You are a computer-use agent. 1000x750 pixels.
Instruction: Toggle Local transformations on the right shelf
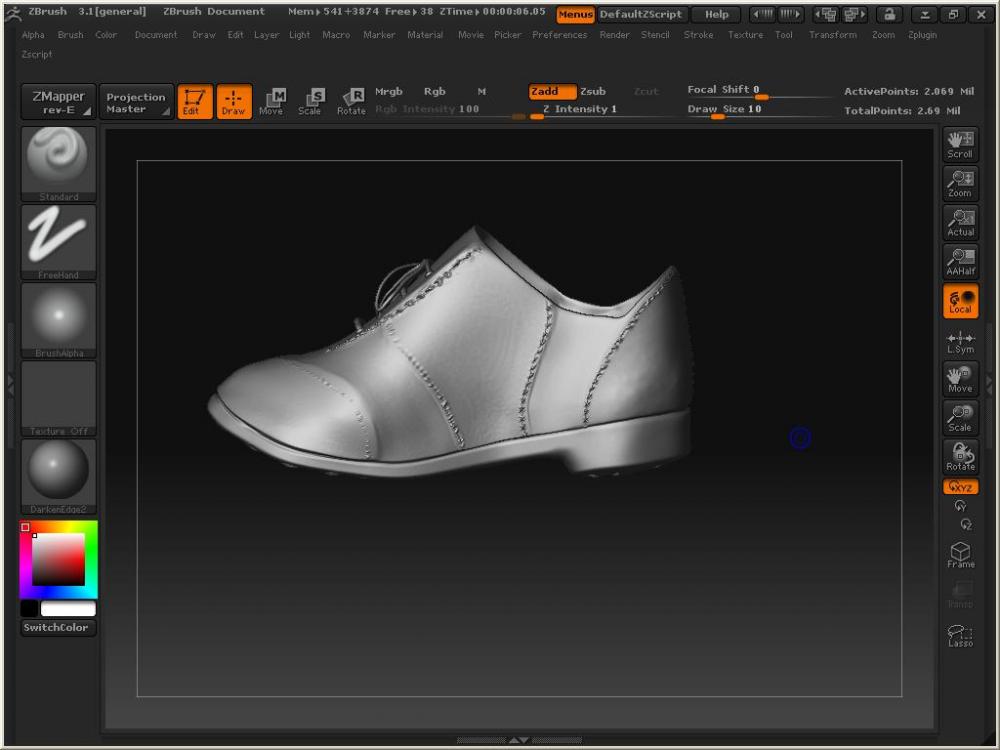point(960,301)
